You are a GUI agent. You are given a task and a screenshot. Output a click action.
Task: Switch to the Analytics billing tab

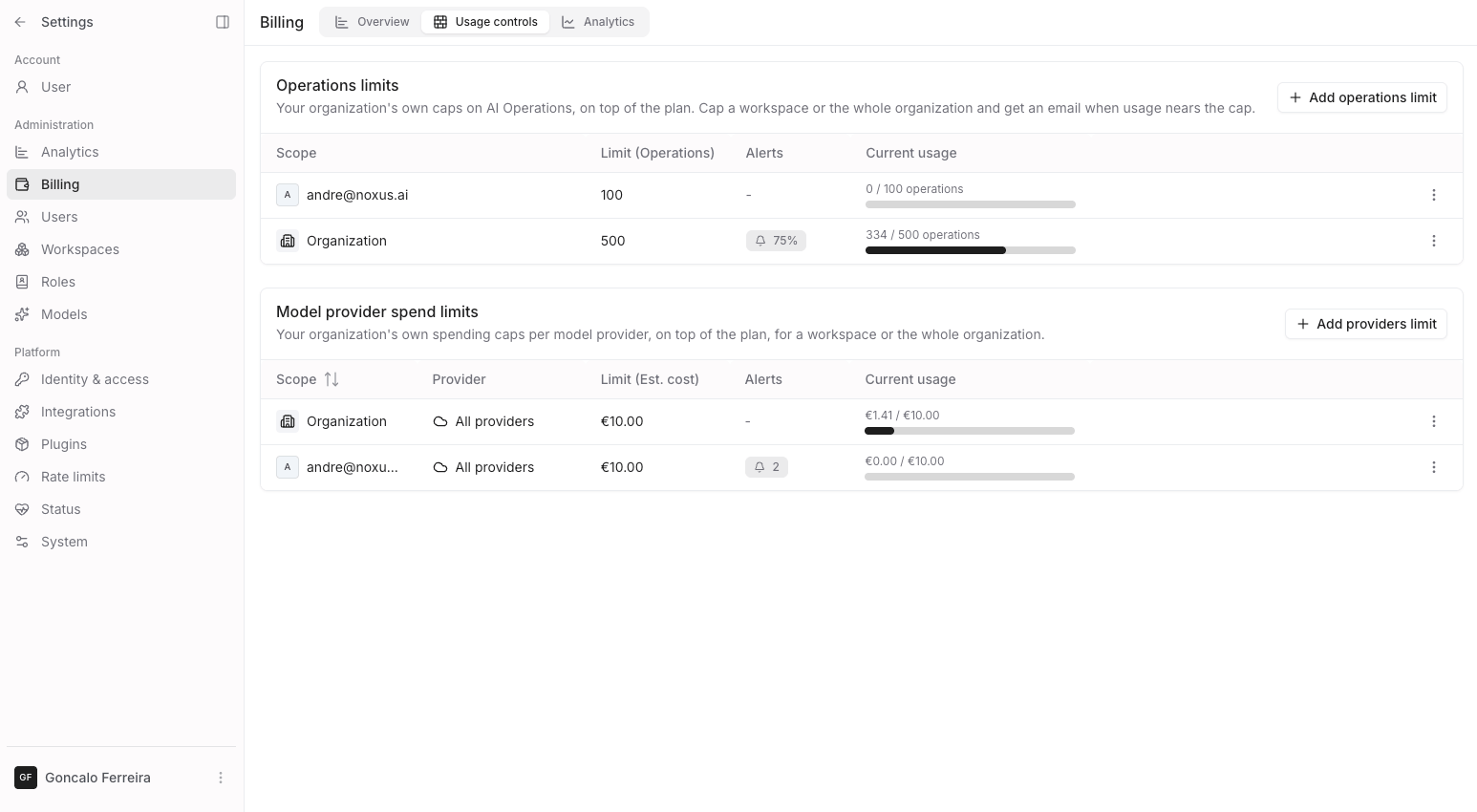[598, 22]
